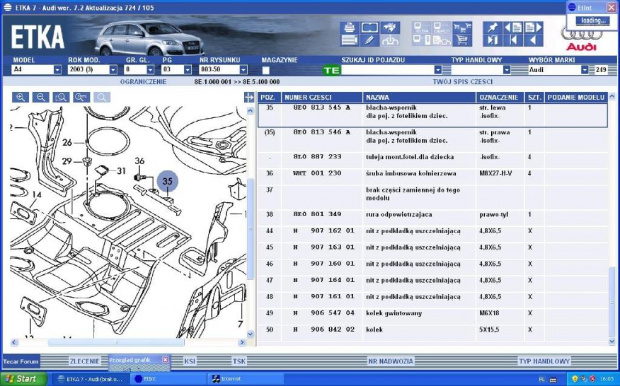Click the green TE icon
The height and width of the screenshot is (386, 620).
pos(331,70)
